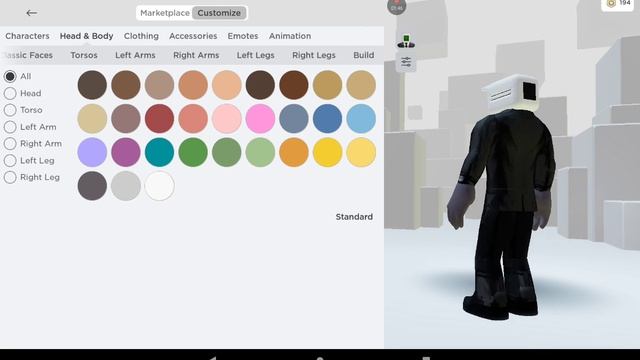Open the Animation tab
This screenshot has height=360, width=640.
[290, 36]
